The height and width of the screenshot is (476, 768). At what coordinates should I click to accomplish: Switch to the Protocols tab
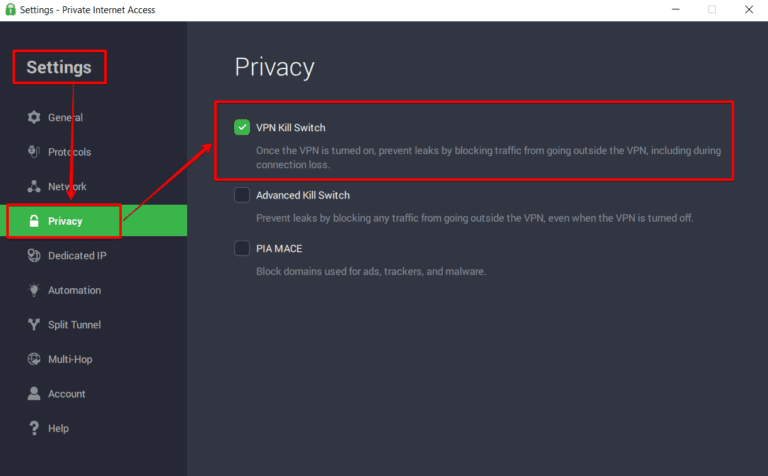click(69, 152)
